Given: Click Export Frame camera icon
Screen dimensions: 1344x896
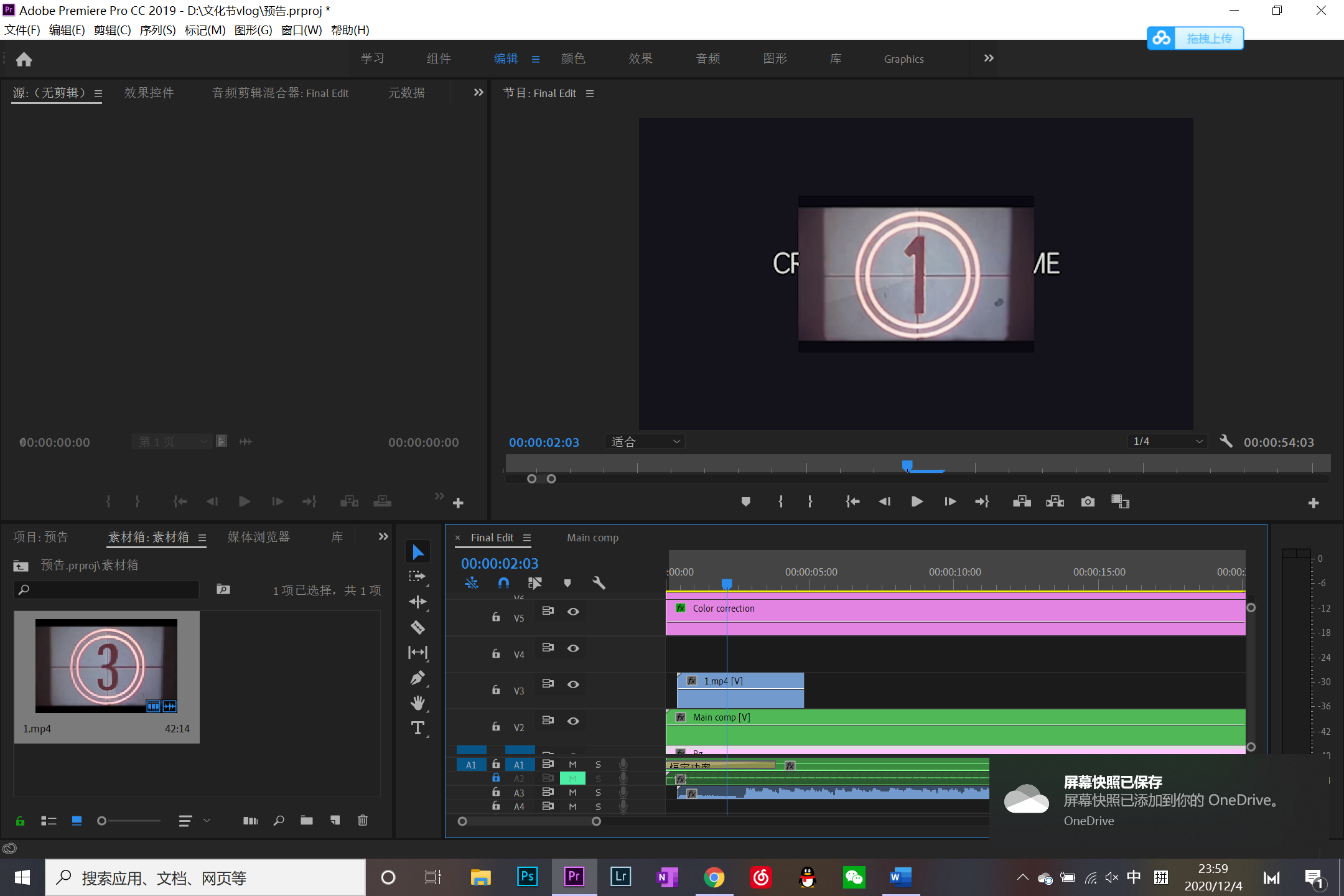Looking at the screenshot, I should point(1088,502).
